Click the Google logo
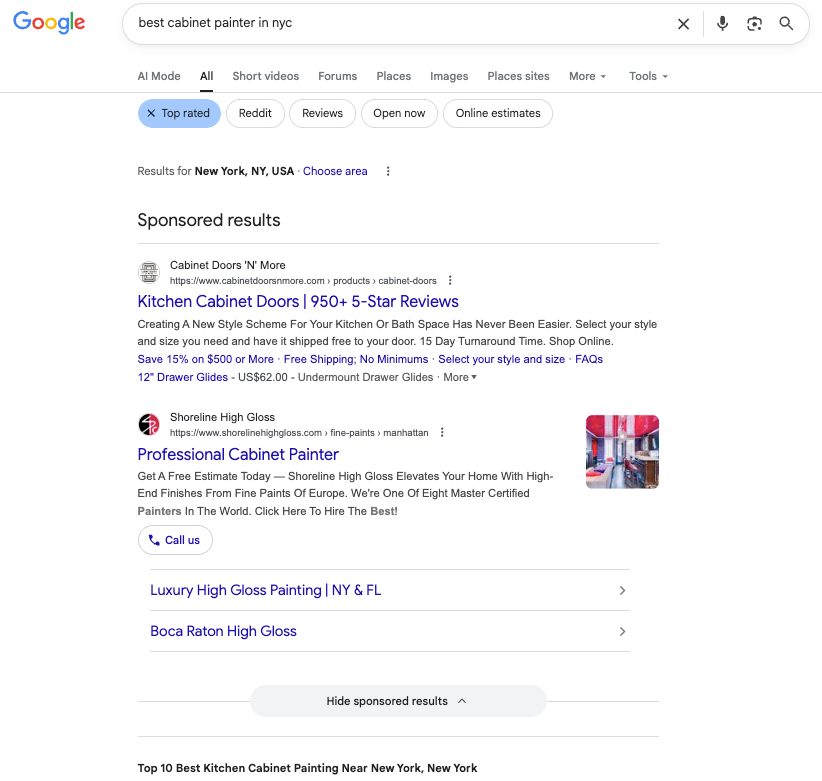The image size is (822, 781). coord(48,24)
